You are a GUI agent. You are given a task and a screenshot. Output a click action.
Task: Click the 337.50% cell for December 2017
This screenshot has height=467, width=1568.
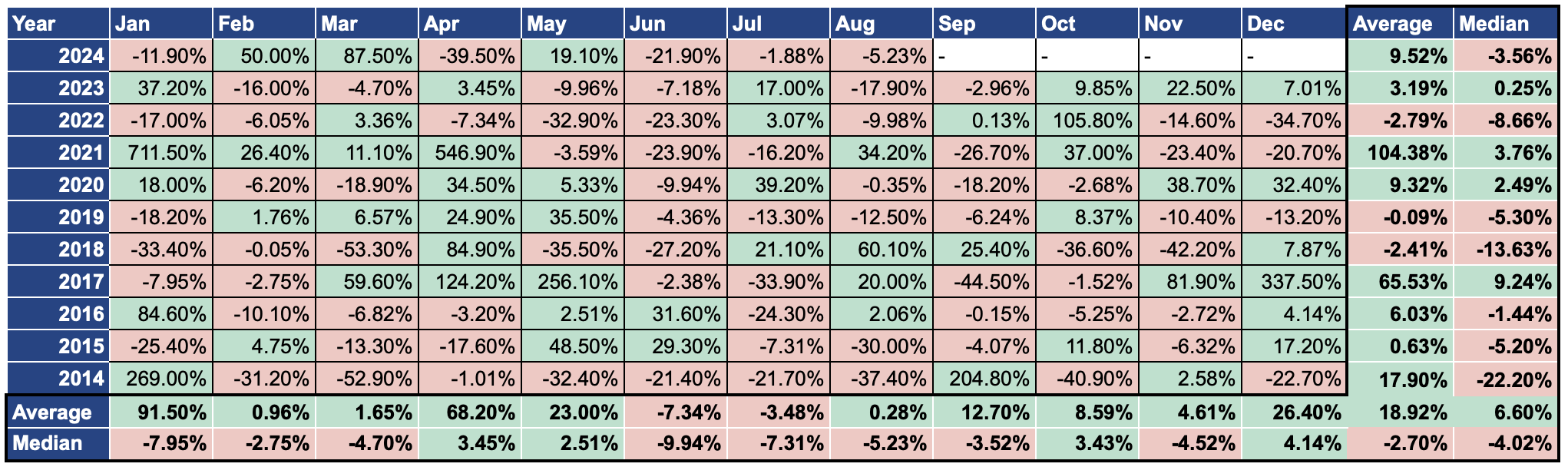tap(1293, 282)
